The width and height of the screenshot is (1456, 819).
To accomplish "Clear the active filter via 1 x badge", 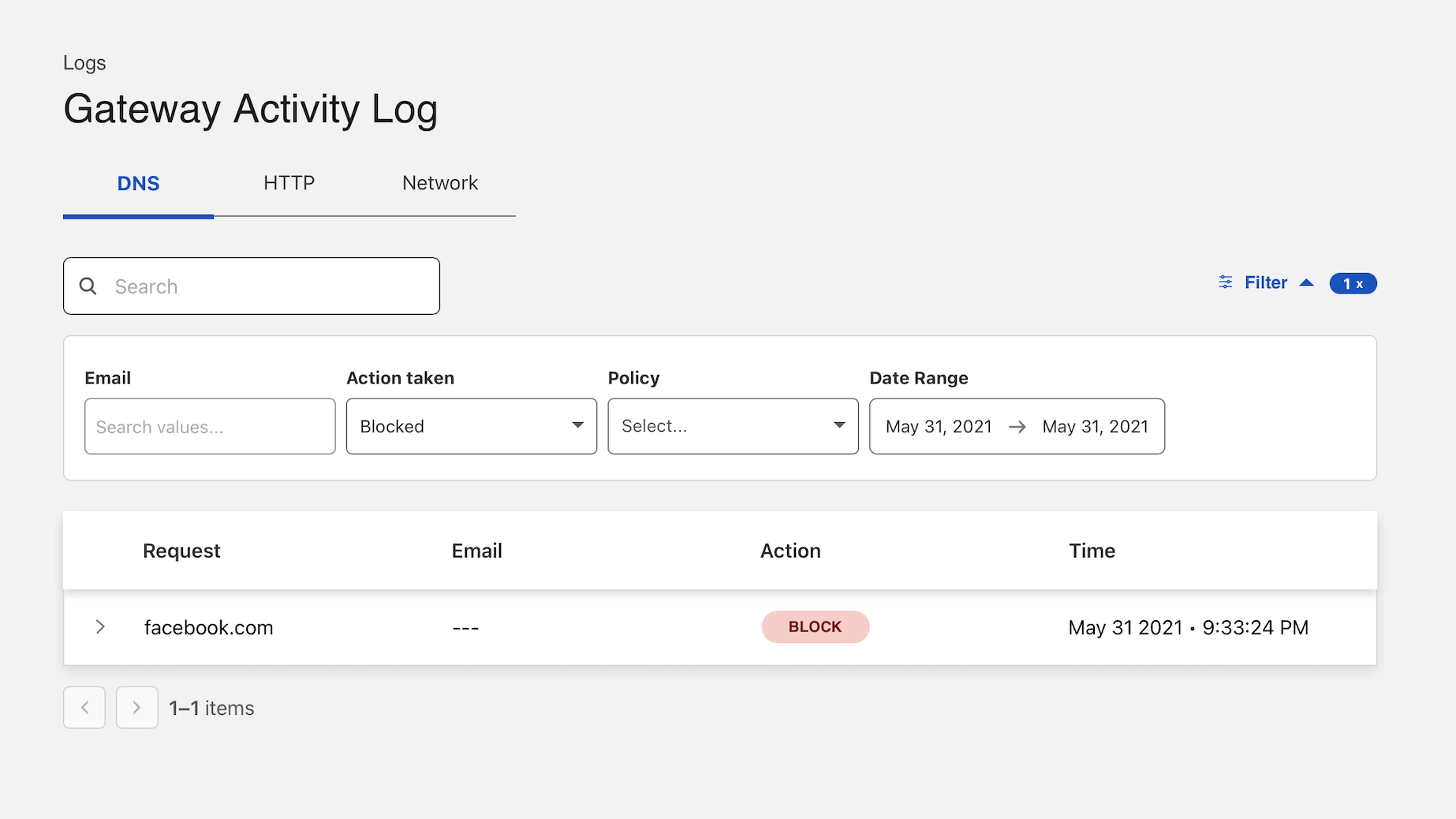I will (x=1353, y=283).
